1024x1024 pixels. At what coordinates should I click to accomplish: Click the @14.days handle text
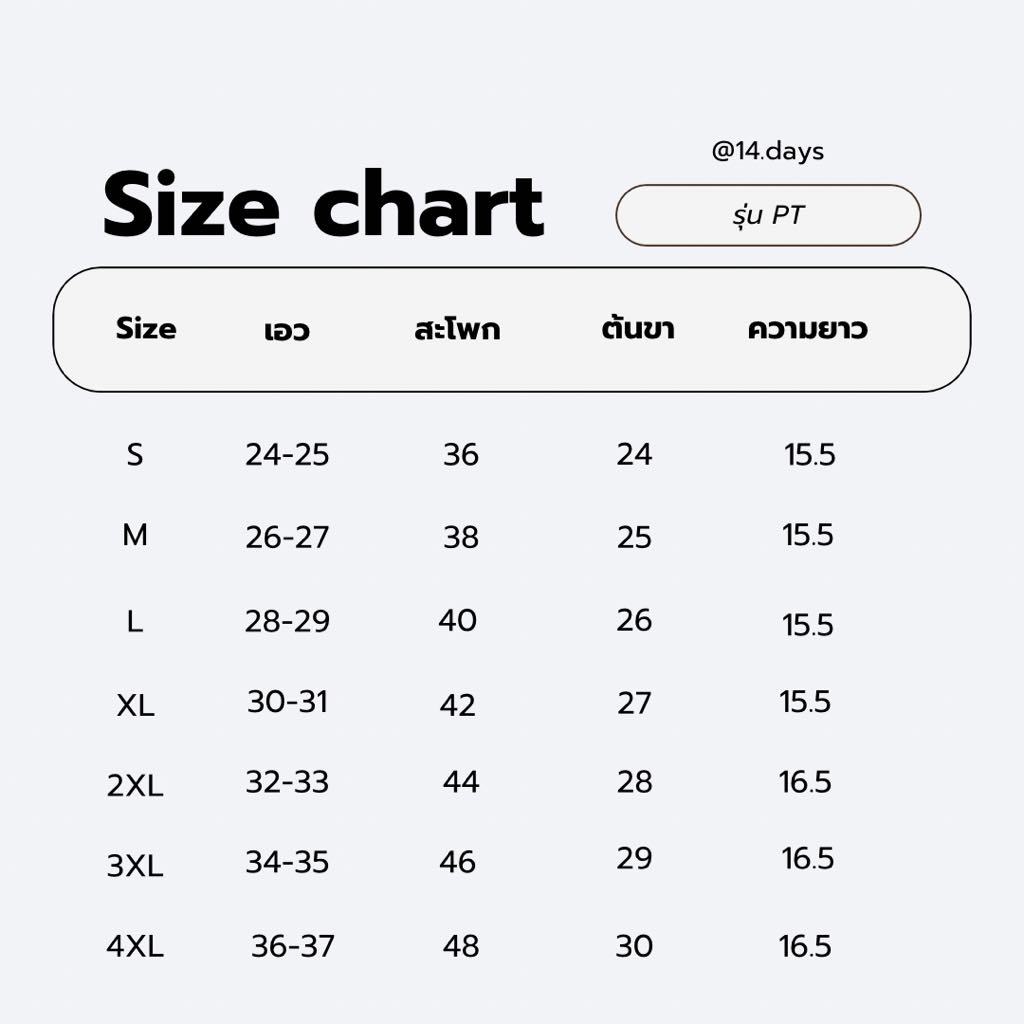click(767, 151)
